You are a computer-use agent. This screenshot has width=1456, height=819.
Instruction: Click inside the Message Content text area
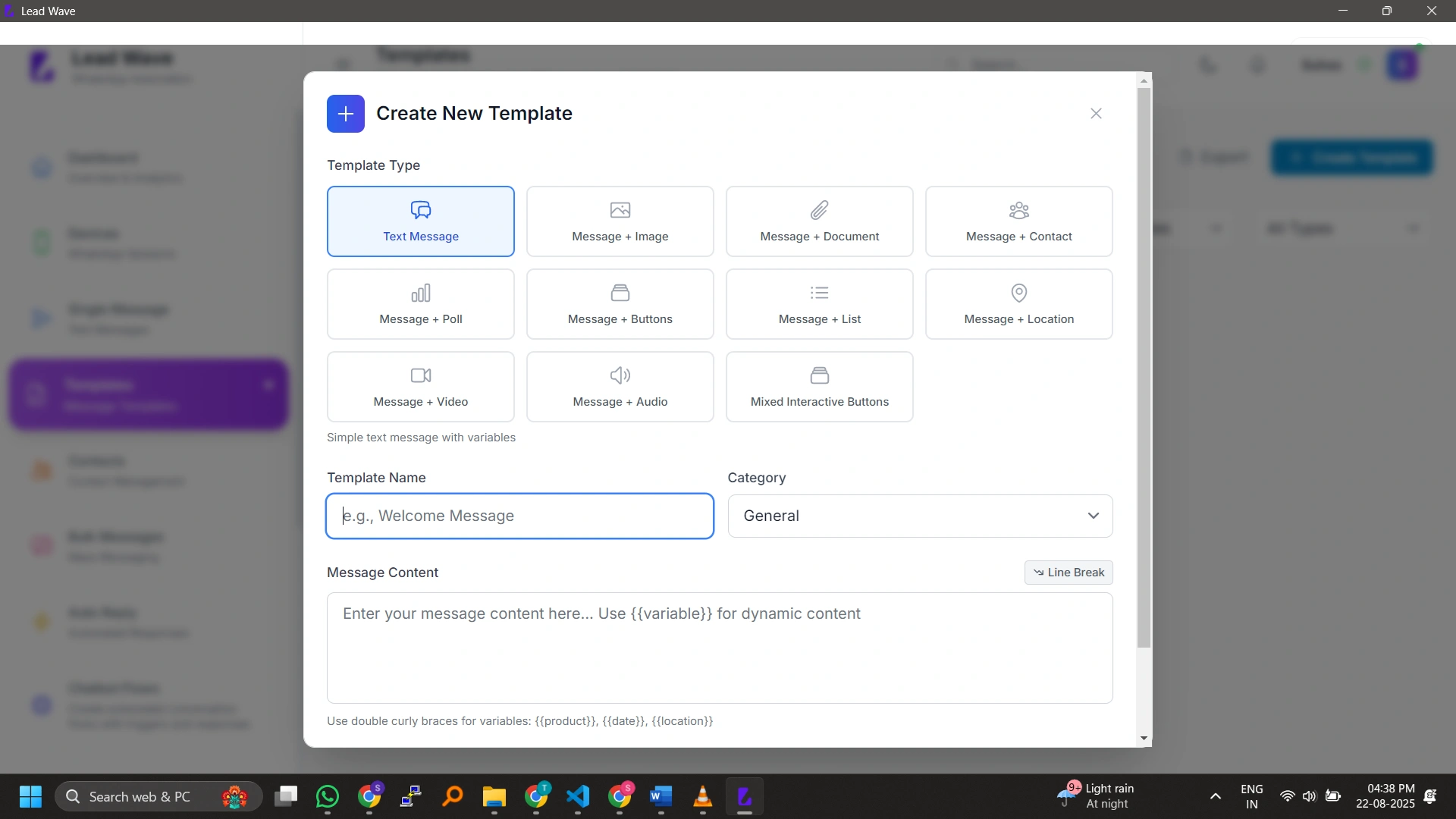click(720, 648)
